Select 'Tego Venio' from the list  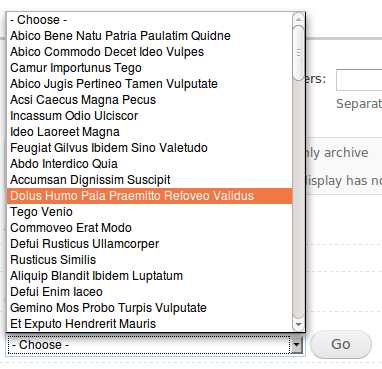pyautogui.click(x=149, y=212)
